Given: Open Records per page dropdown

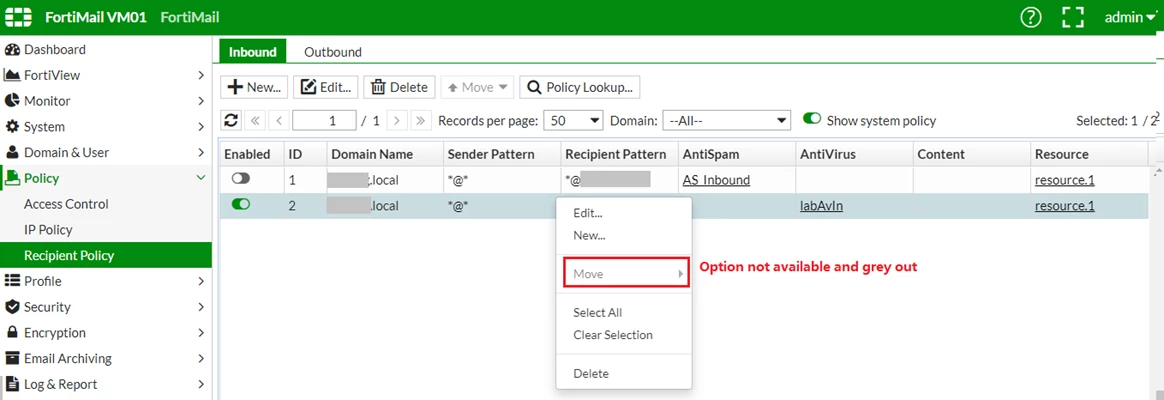Looking at the screenshot, I should coord(574,120).
